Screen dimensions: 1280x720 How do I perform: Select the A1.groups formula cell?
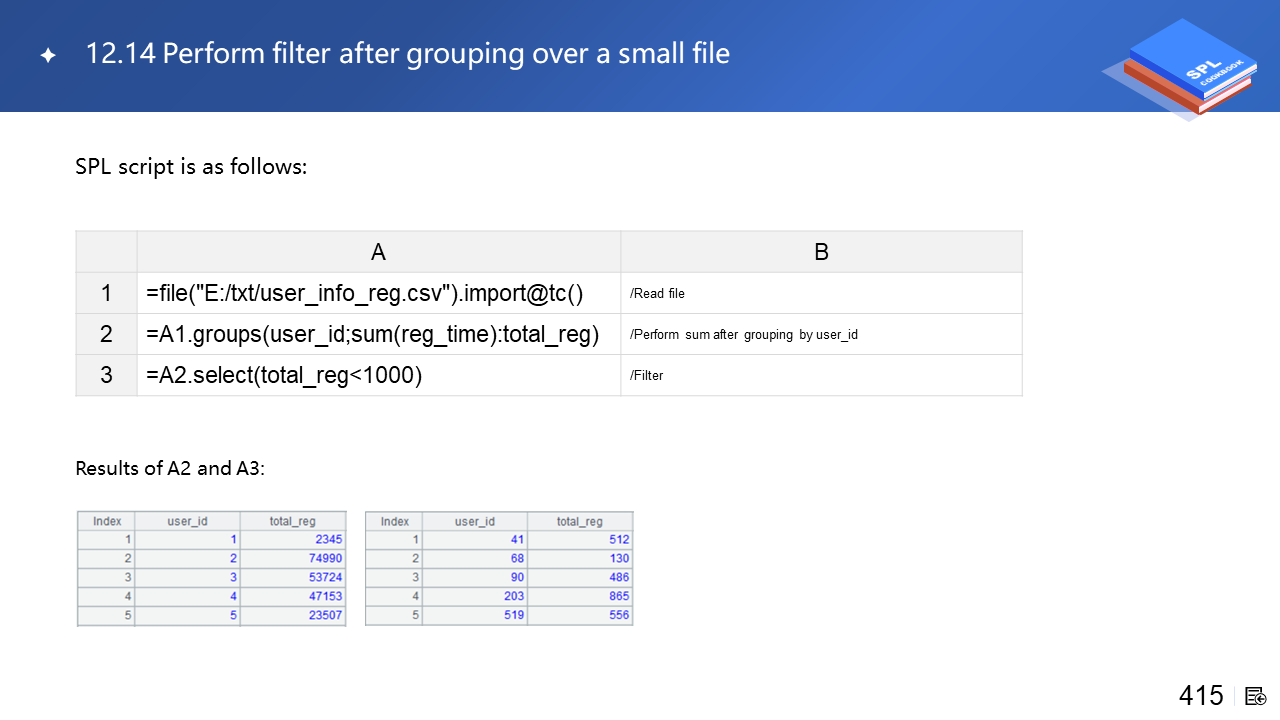[x=372, y=335]
